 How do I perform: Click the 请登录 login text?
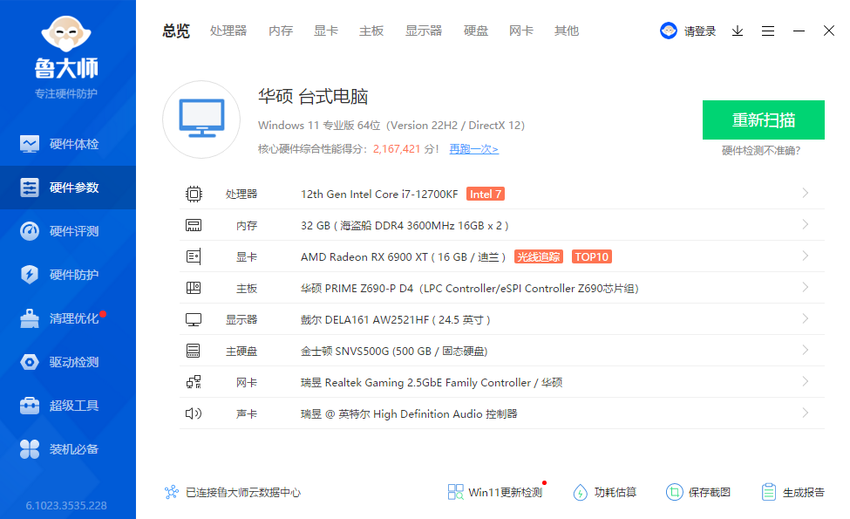click(x=700, y=31)
